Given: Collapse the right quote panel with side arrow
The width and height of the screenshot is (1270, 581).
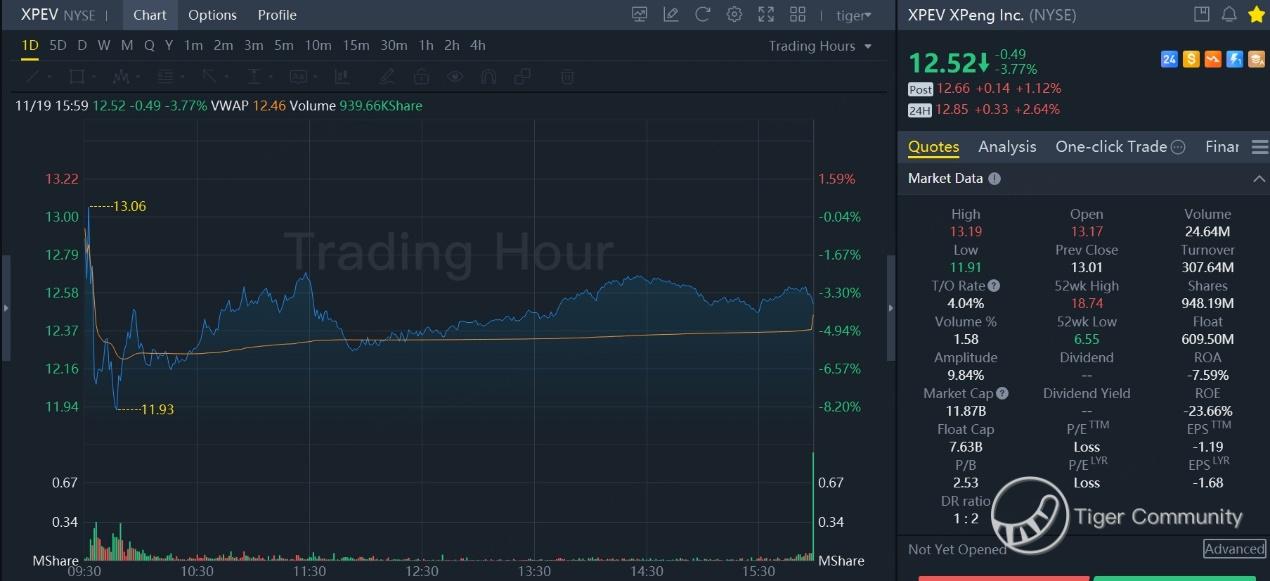Looking at the screenshot, I should [x=892, y=308].
